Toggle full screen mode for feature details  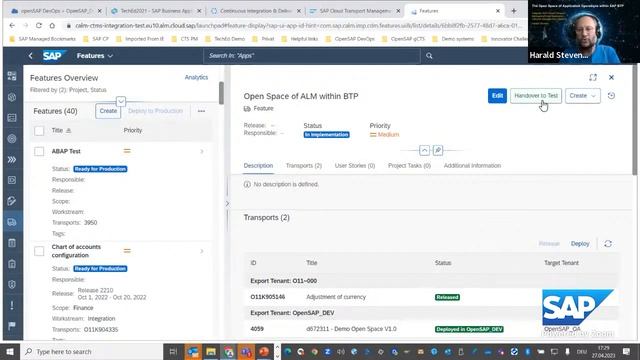(593, 77)
